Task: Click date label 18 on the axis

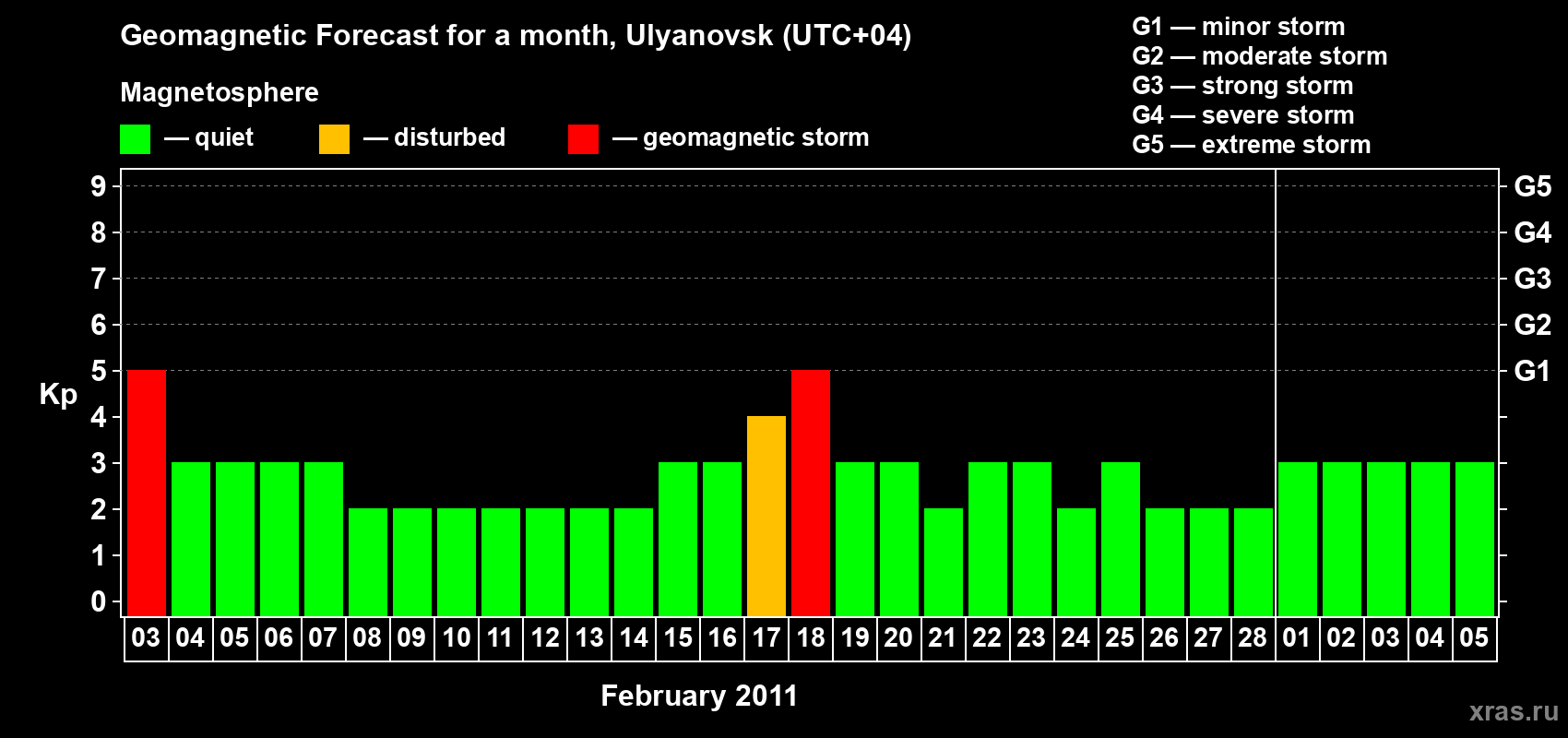Action: [x=810, y=637]
